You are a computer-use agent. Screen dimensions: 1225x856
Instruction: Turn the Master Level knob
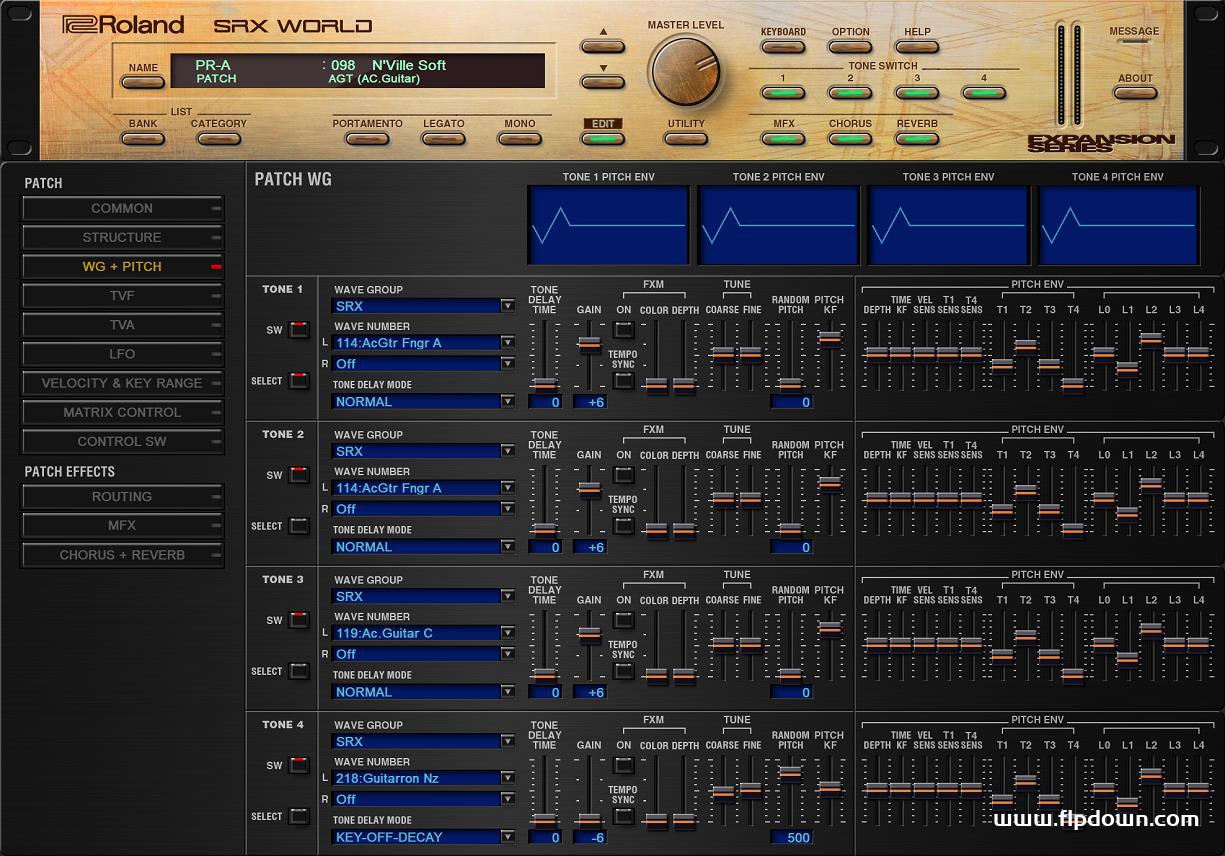(x=685, y=72)
